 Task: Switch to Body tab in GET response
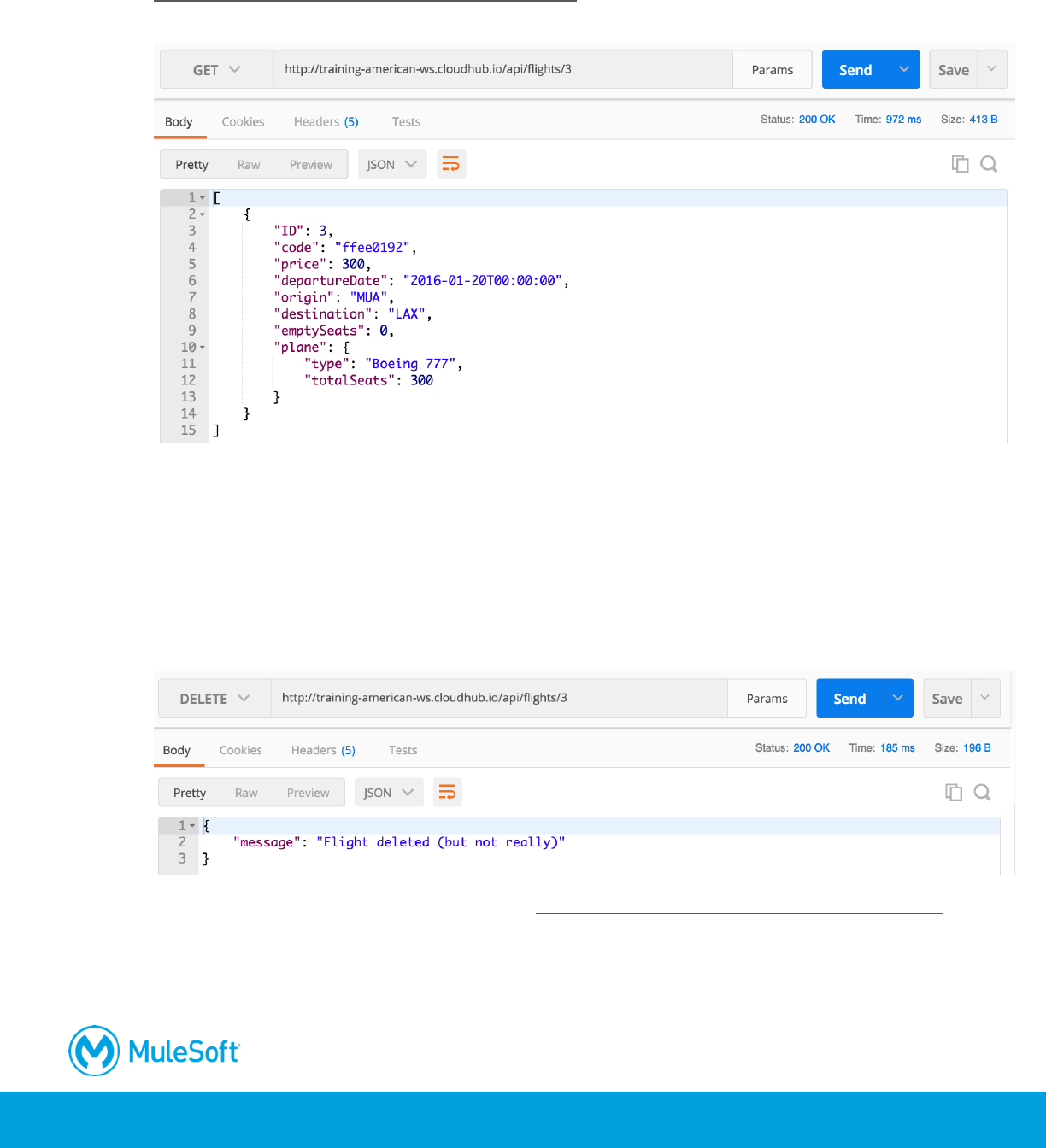[x=179, y=121]
